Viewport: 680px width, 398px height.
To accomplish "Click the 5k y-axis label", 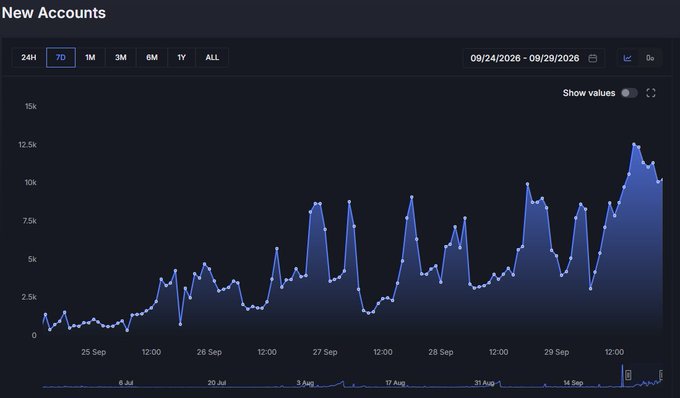I will pos(32,259).
